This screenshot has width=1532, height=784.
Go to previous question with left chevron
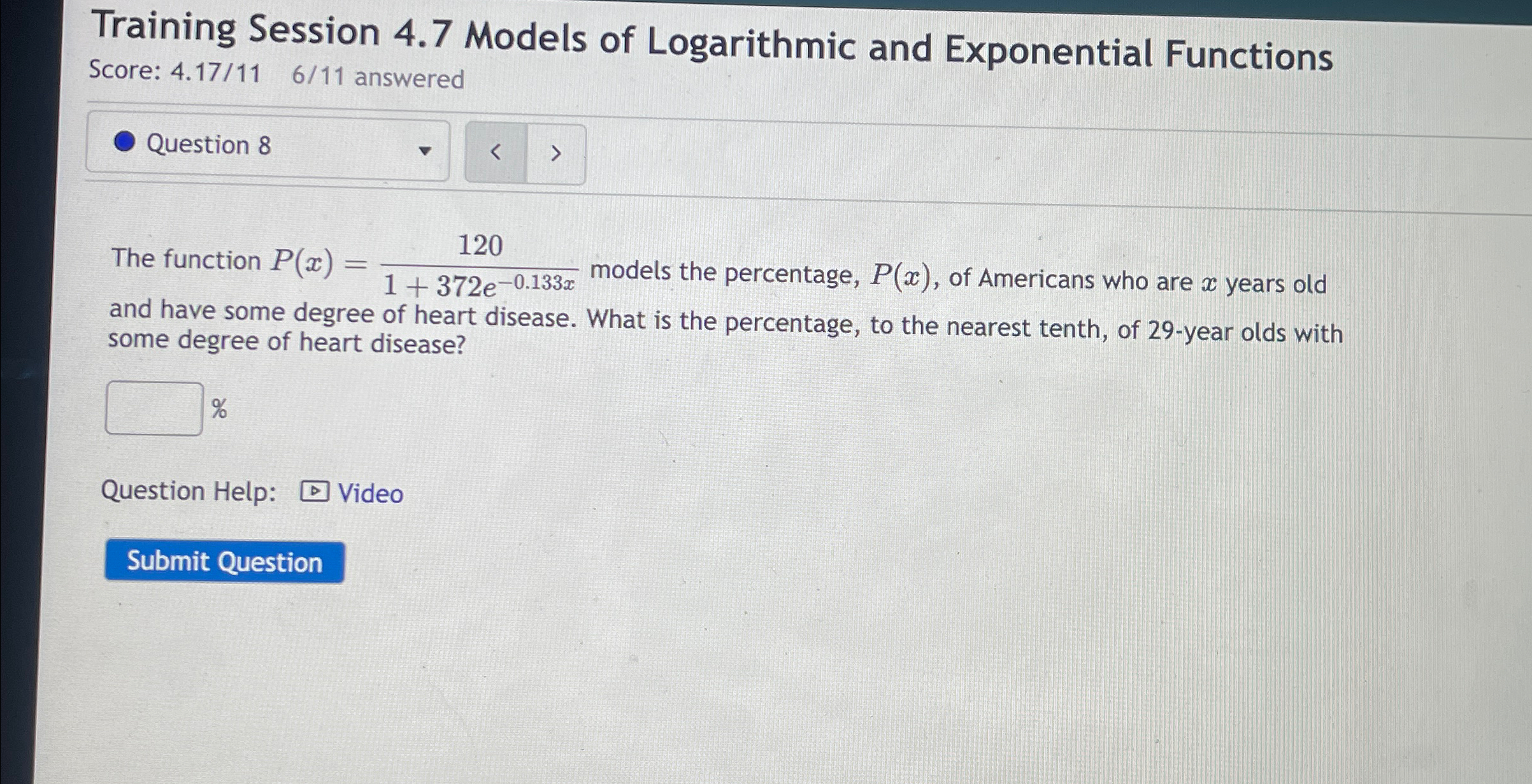click(x=496, y=153)
